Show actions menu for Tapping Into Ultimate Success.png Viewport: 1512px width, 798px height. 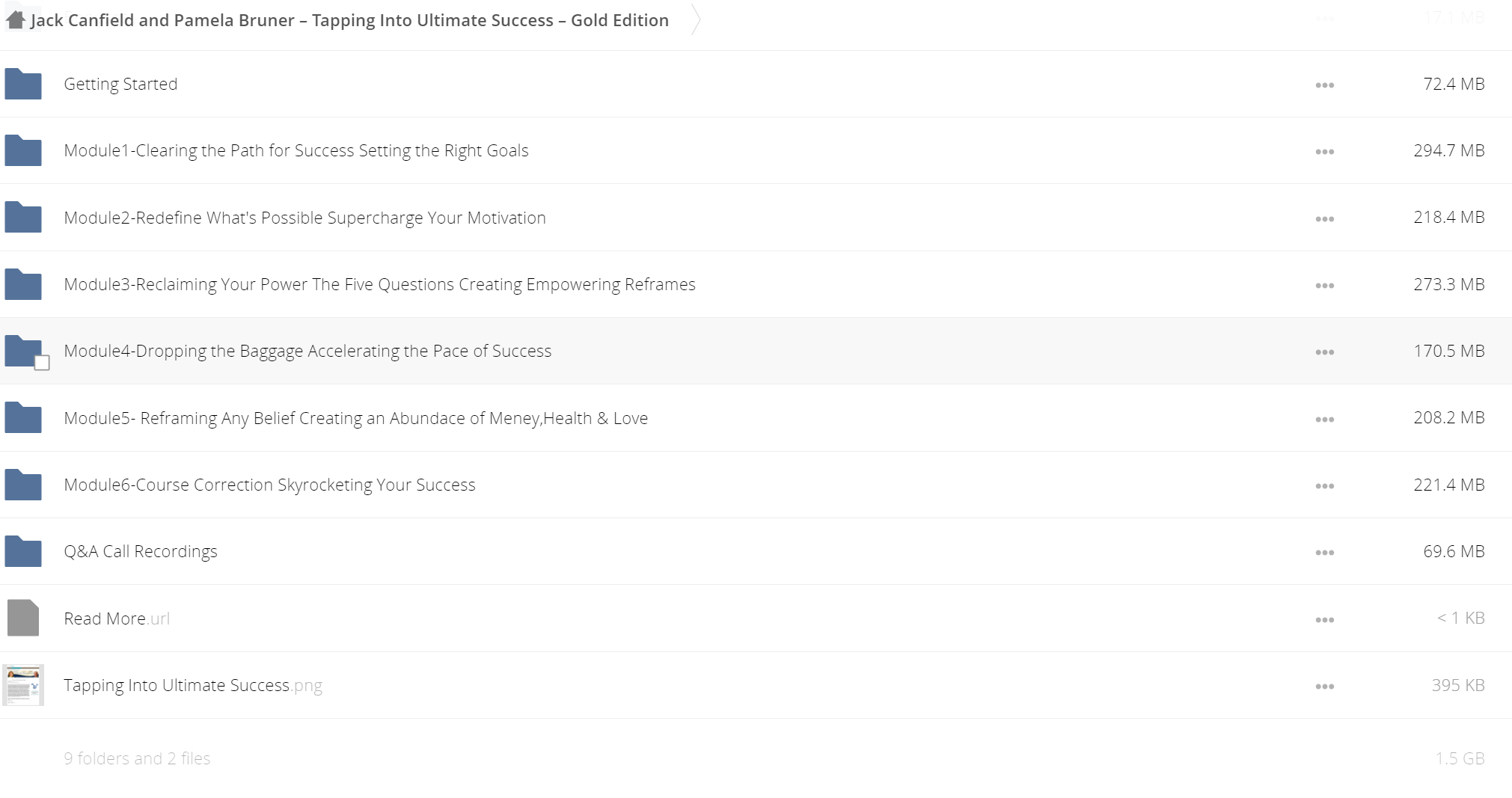coord(1324,687)
